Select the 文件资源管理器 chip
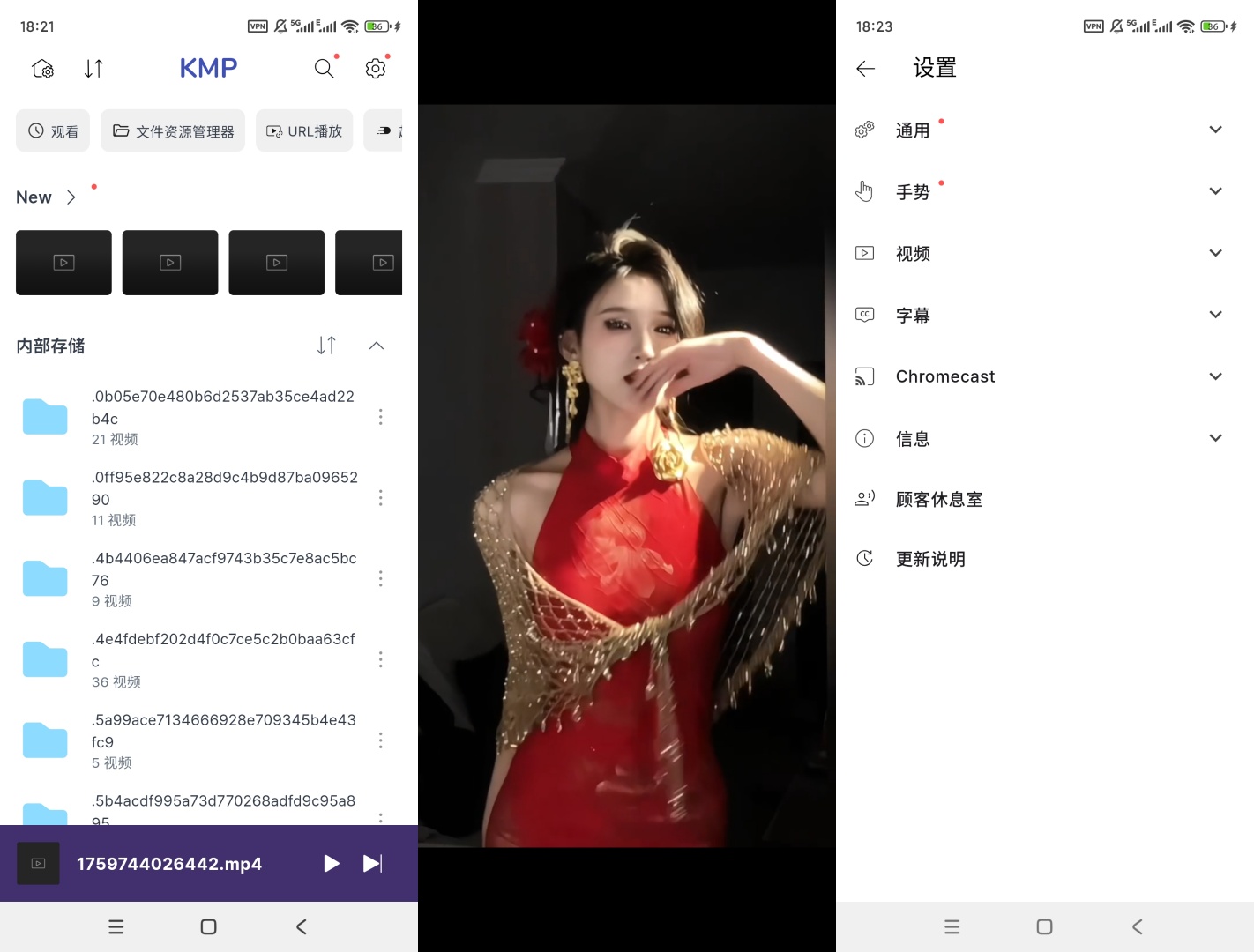 coord(173,131)
